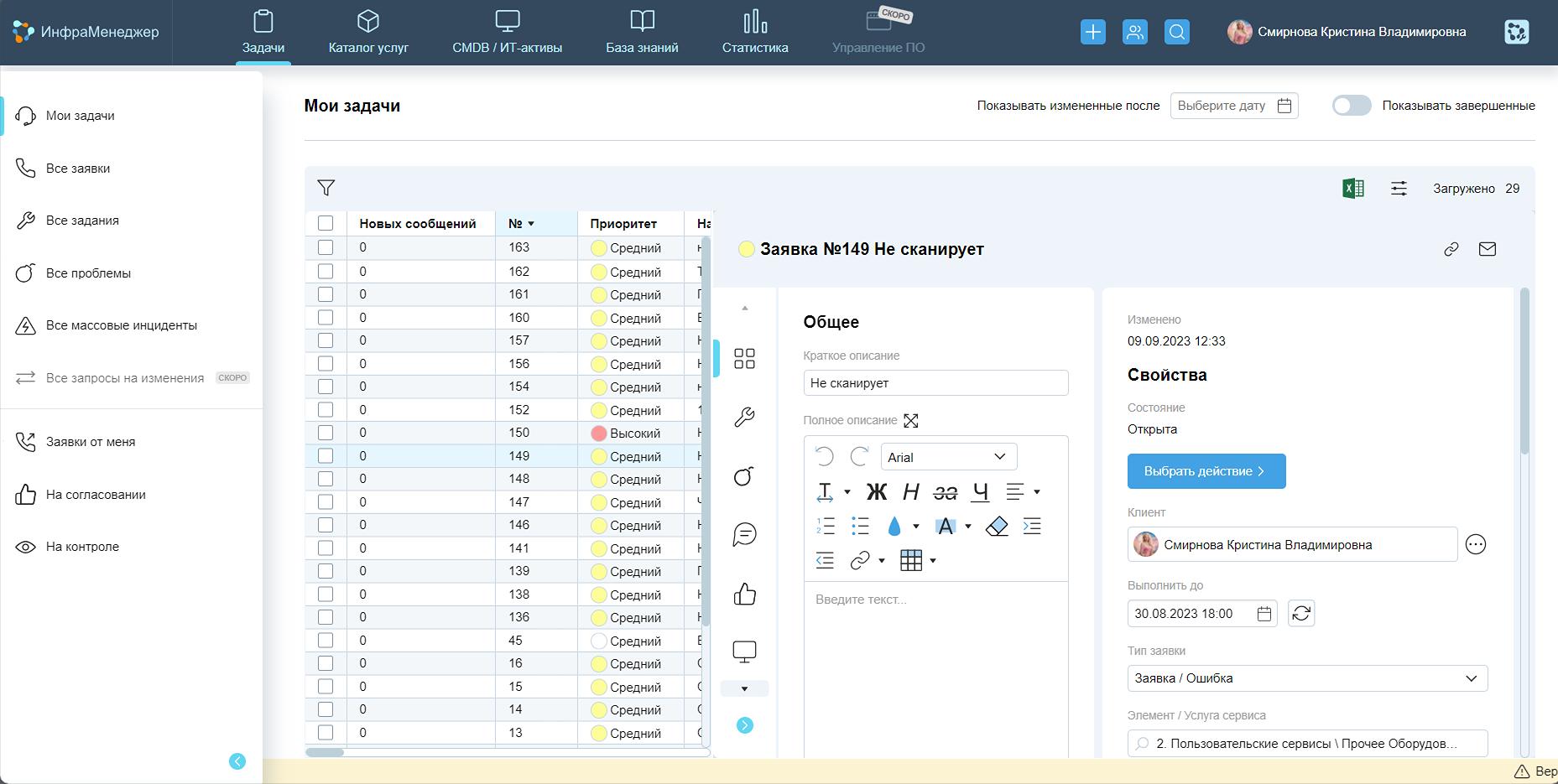Copy request link via chain icon

pos(1451,249)
